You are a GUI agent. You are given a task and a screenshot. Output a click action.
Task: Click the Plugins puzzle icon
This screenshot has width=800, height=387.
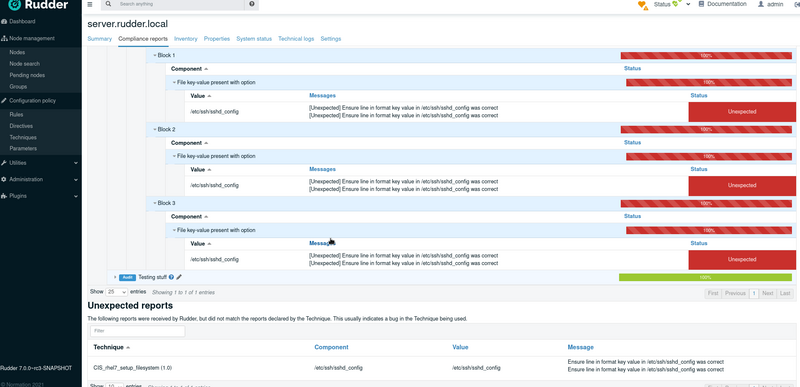point(4,196)
